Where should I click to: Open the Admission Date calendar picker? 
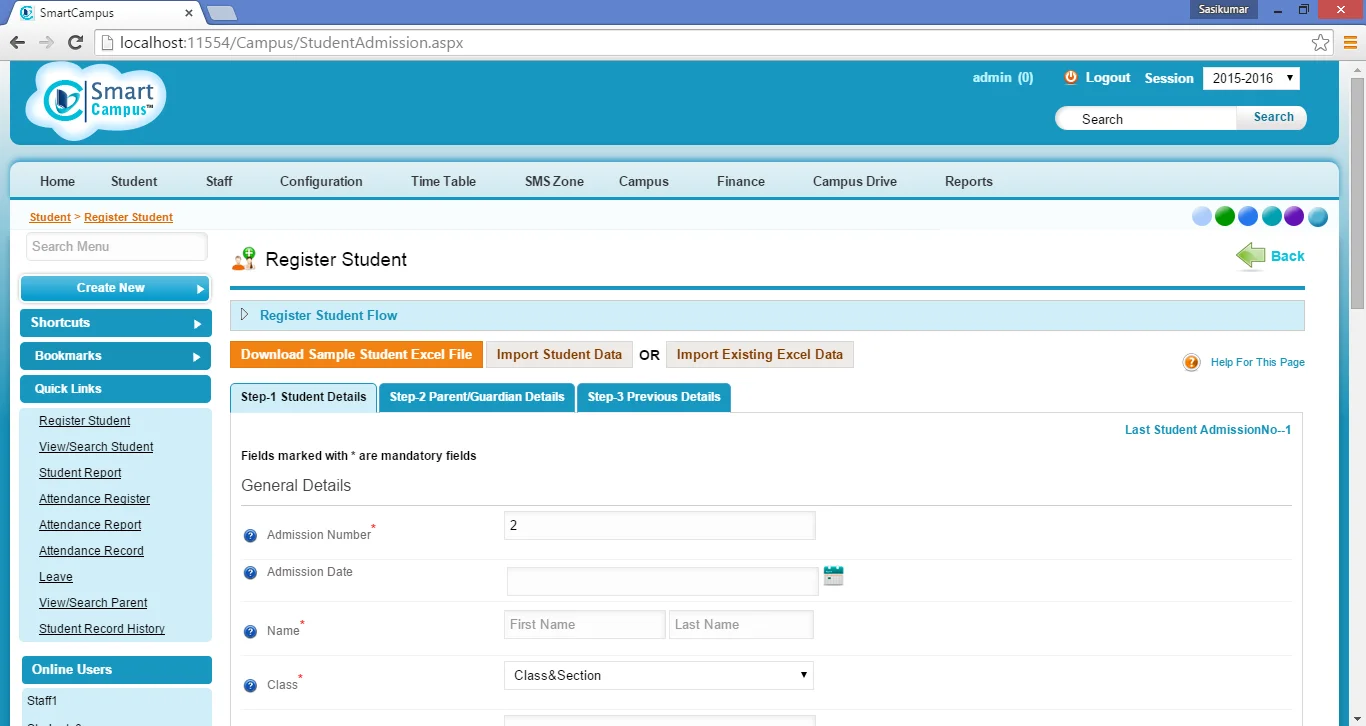click(x=833, y=576)
